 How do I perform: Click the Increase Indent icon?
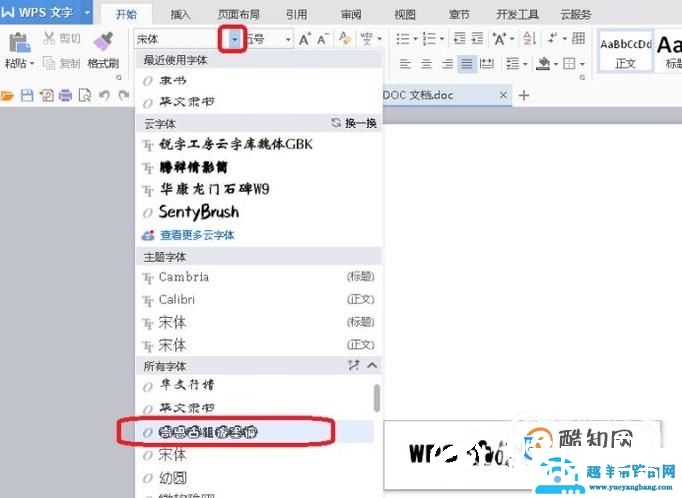click(477, 38)
